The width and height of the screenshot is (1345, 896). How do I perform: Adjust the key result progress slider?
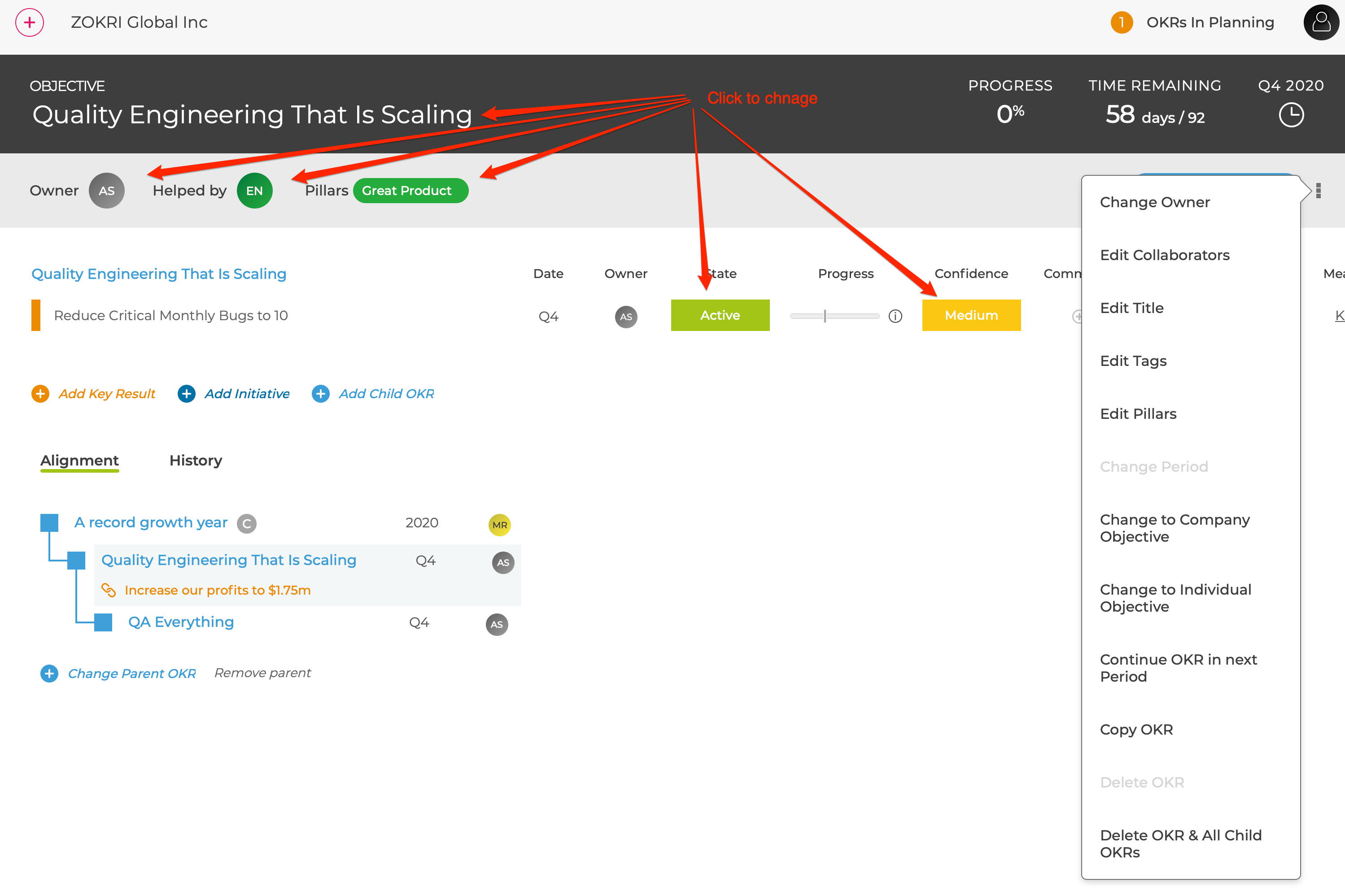coord(834,316)
